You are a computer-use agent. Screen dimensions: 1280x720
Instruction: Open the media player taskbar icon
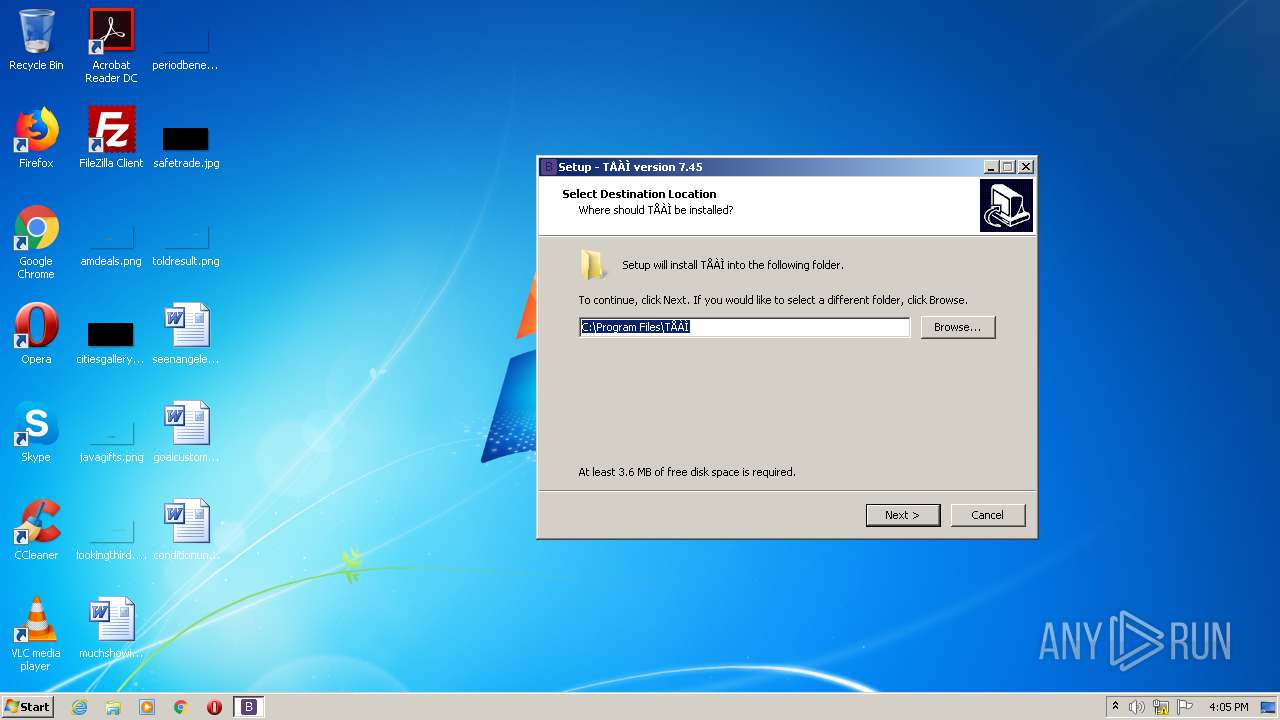147,707
